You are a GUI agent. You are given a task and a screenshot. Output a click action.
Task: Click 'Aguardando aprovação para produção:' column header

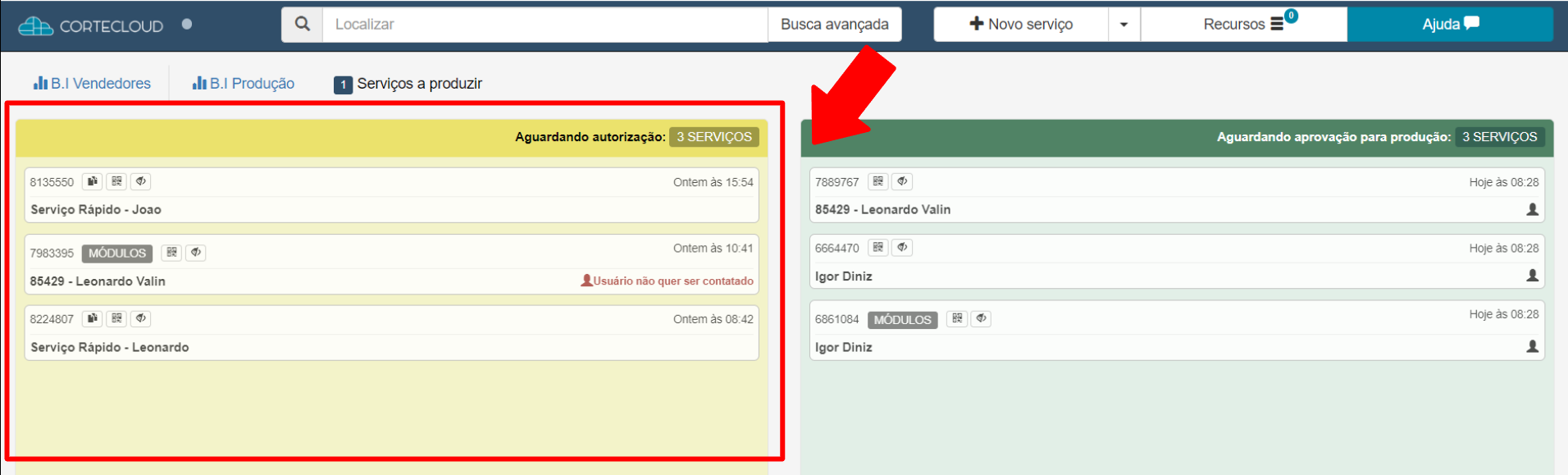[x=1333, y=137]
